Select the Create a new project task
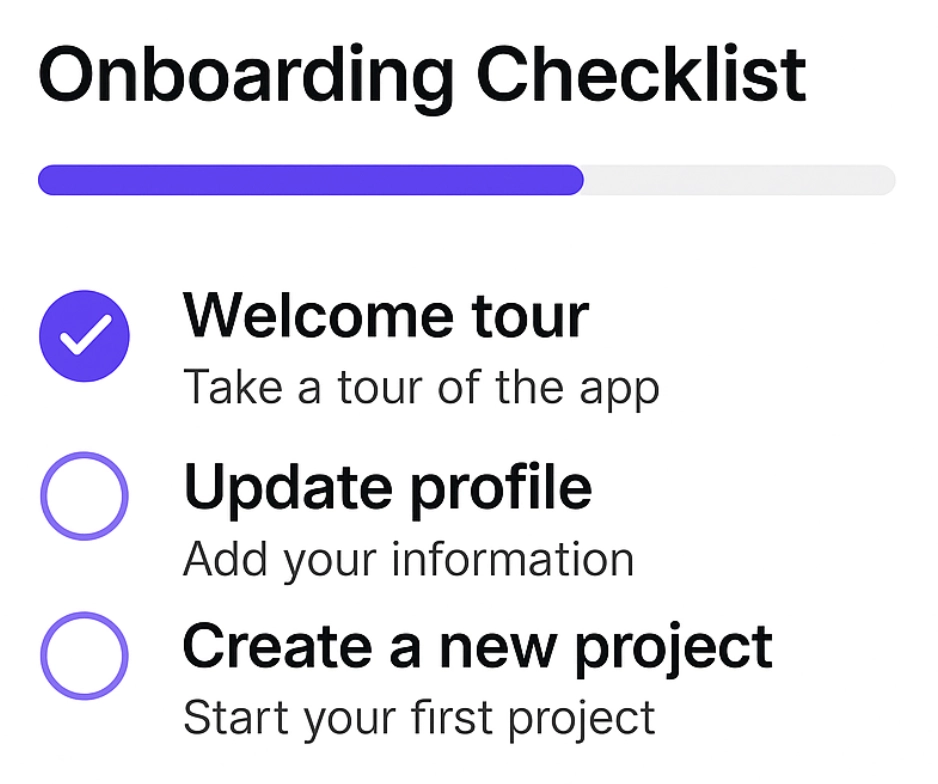Viewport: 938px width, 784px height. (x=478, y=645)
